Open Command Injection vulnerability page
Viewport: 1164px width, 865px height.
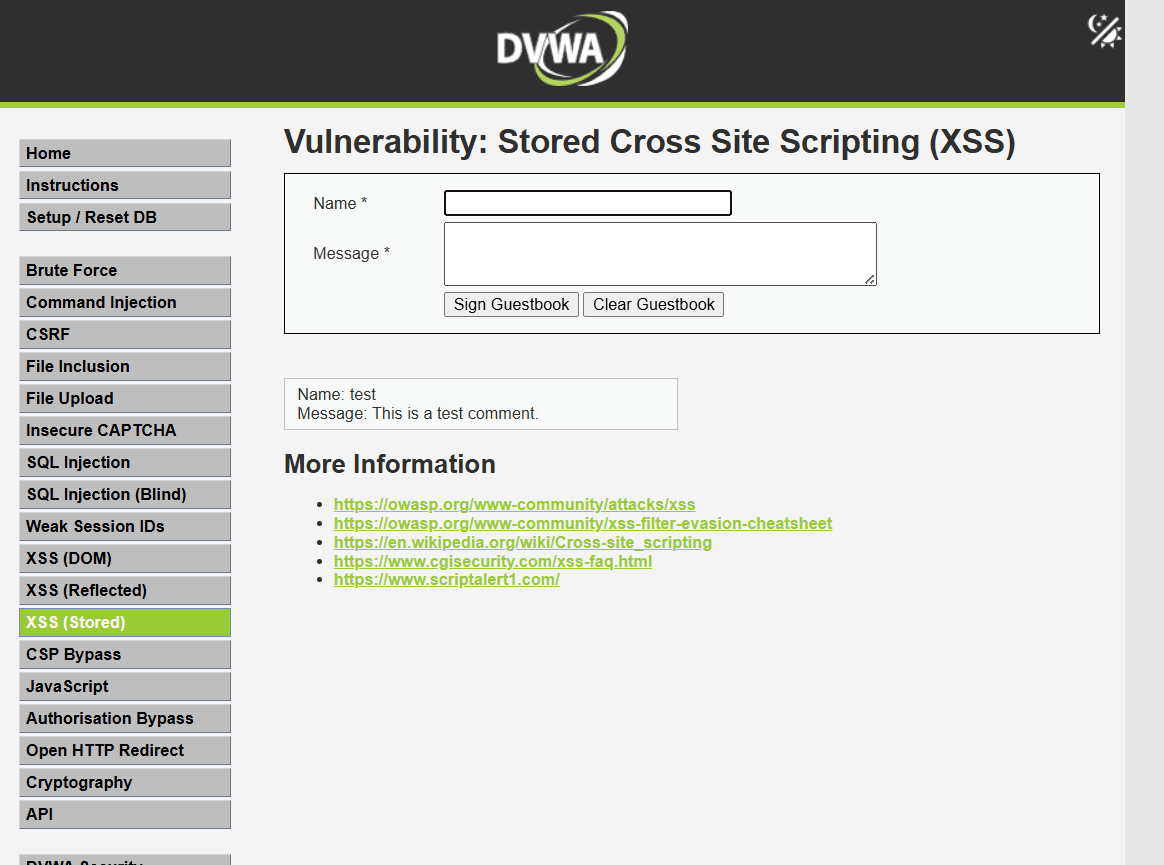point(125,302)
